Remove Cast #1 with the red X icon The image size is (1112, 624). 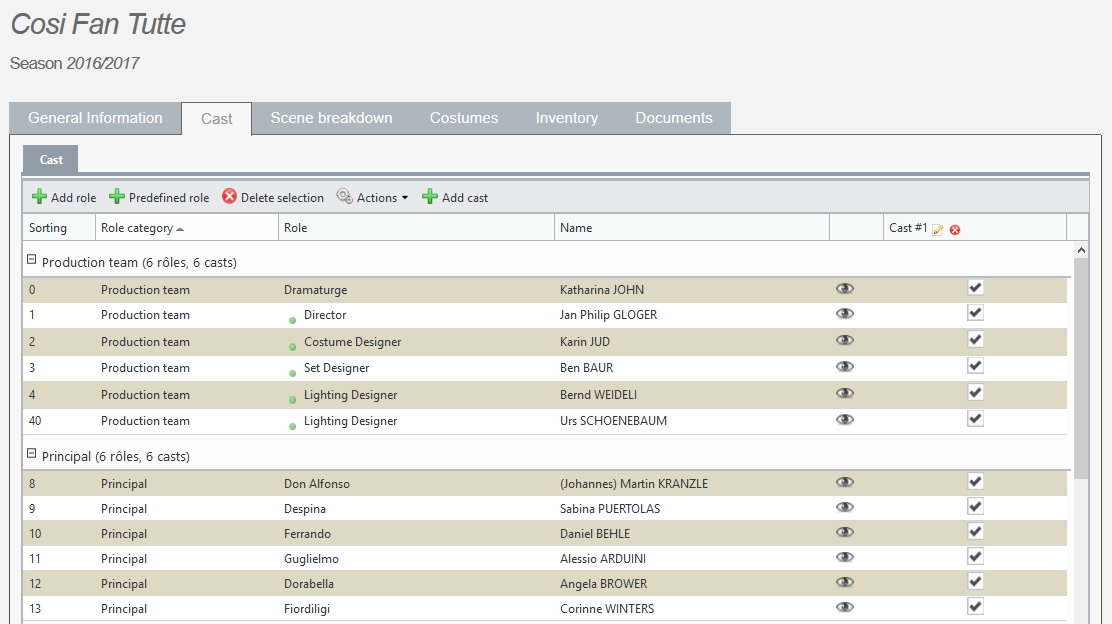(x=955, y=230)
